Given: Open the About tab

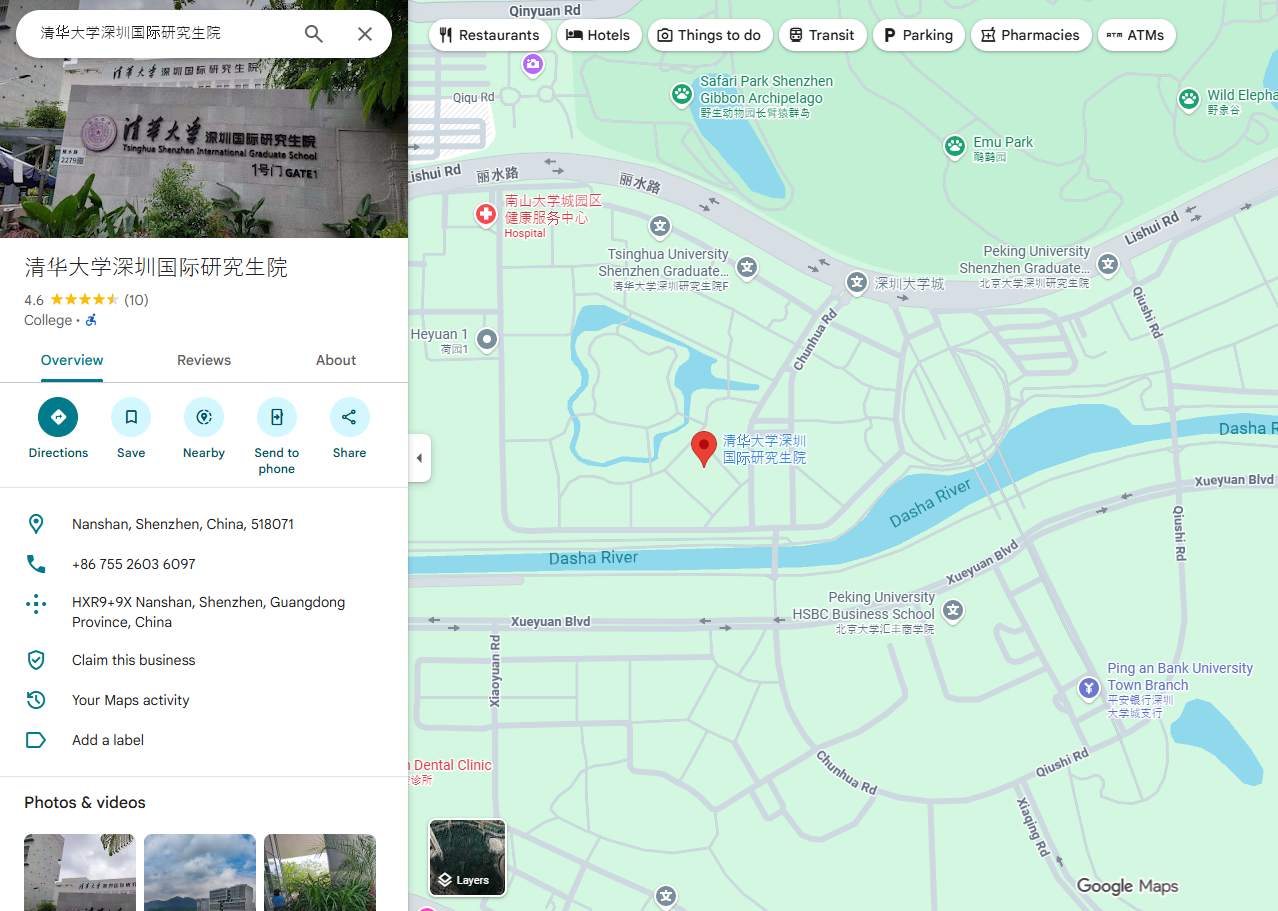Looking at the screenshot, I should coord(335,360).
